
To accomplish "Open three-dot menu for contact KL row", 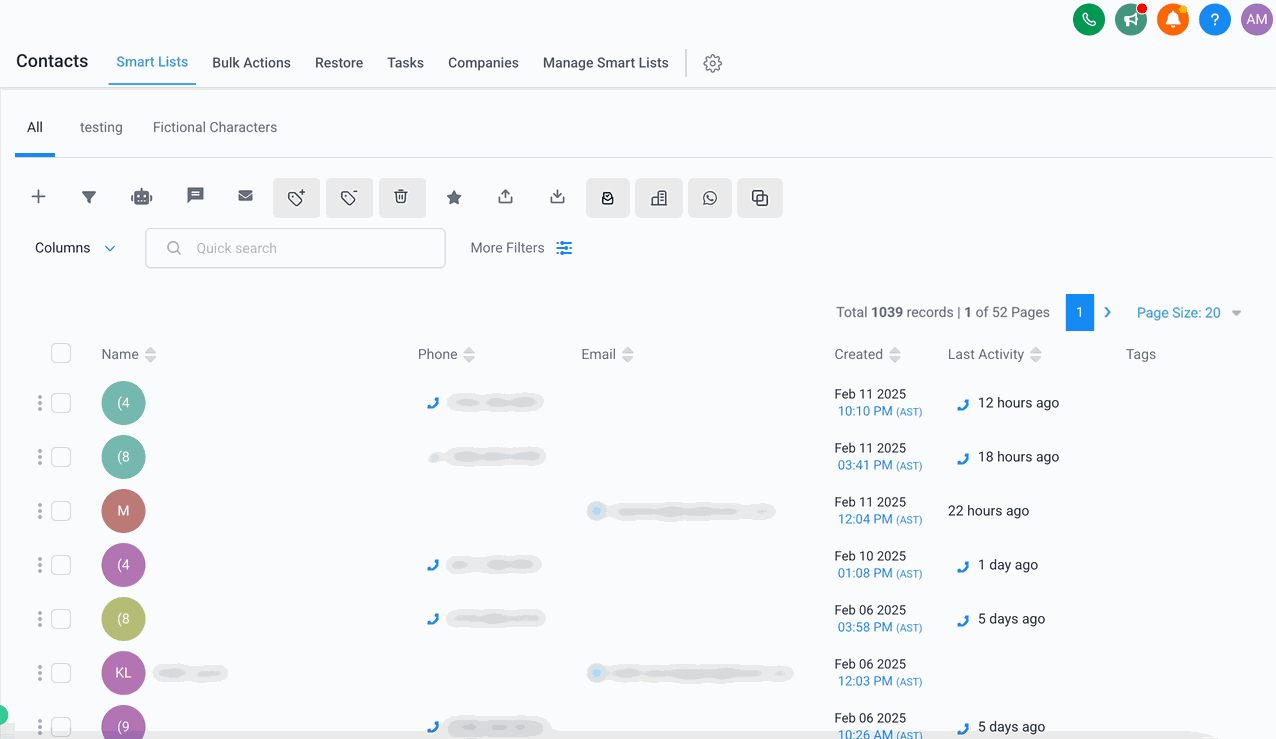I will click(x=40, y=673).
